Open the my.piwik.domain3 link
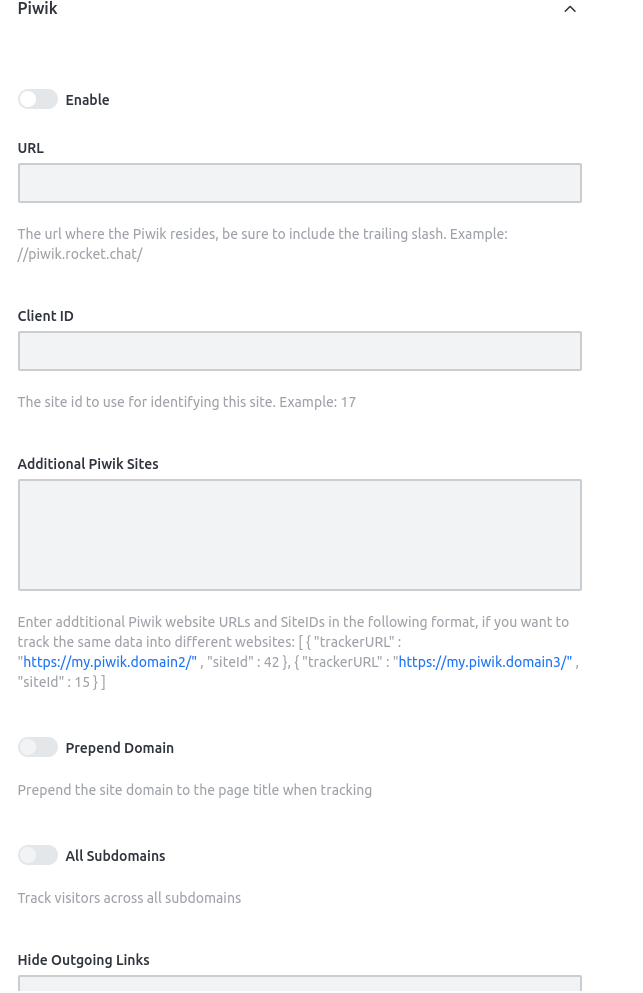This screenshot has width=643, height=993. (485, 663)
